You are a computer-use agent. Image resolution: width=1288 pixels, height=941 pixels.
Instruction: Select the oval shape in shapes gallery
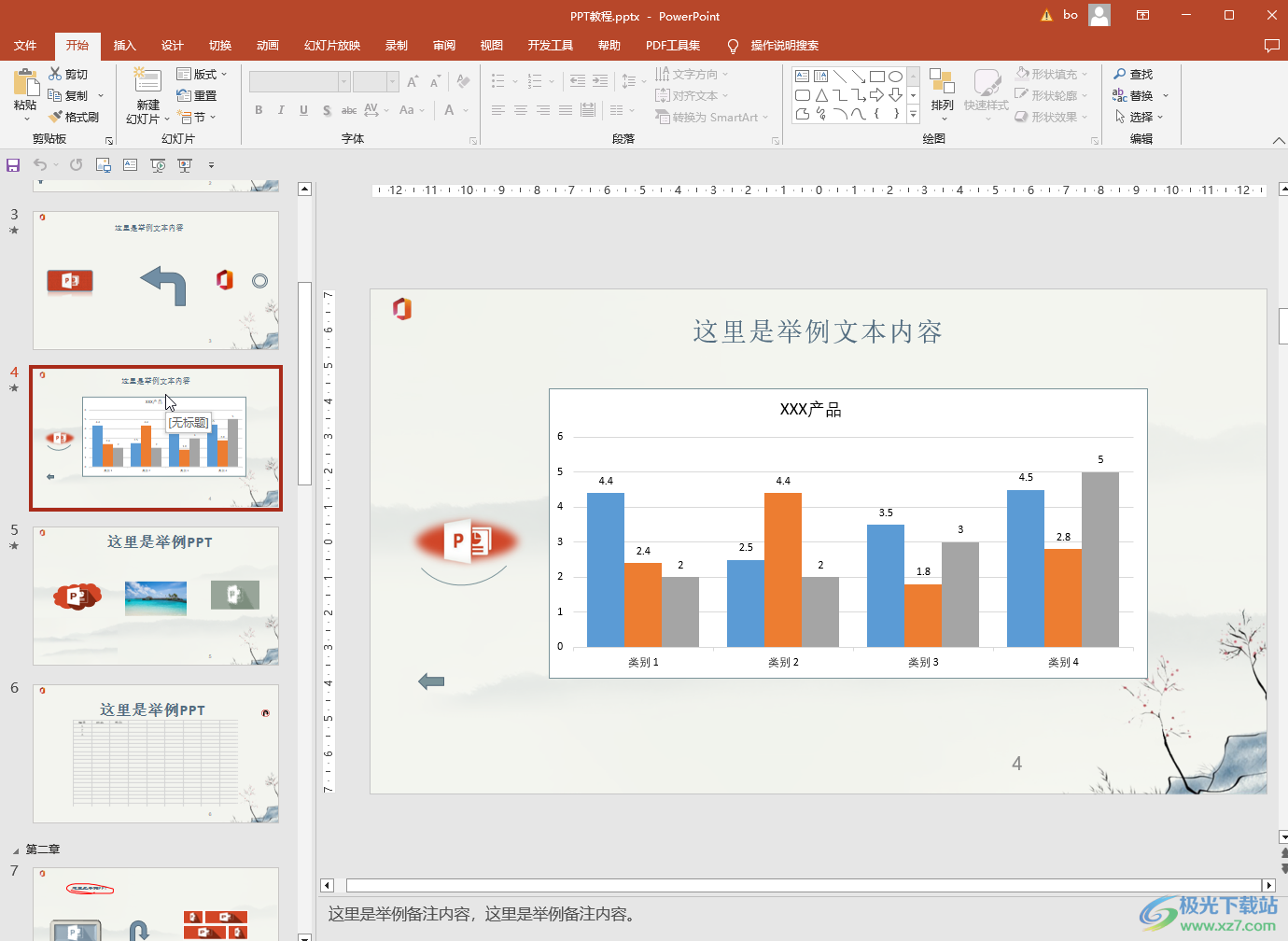click(895, 77)
